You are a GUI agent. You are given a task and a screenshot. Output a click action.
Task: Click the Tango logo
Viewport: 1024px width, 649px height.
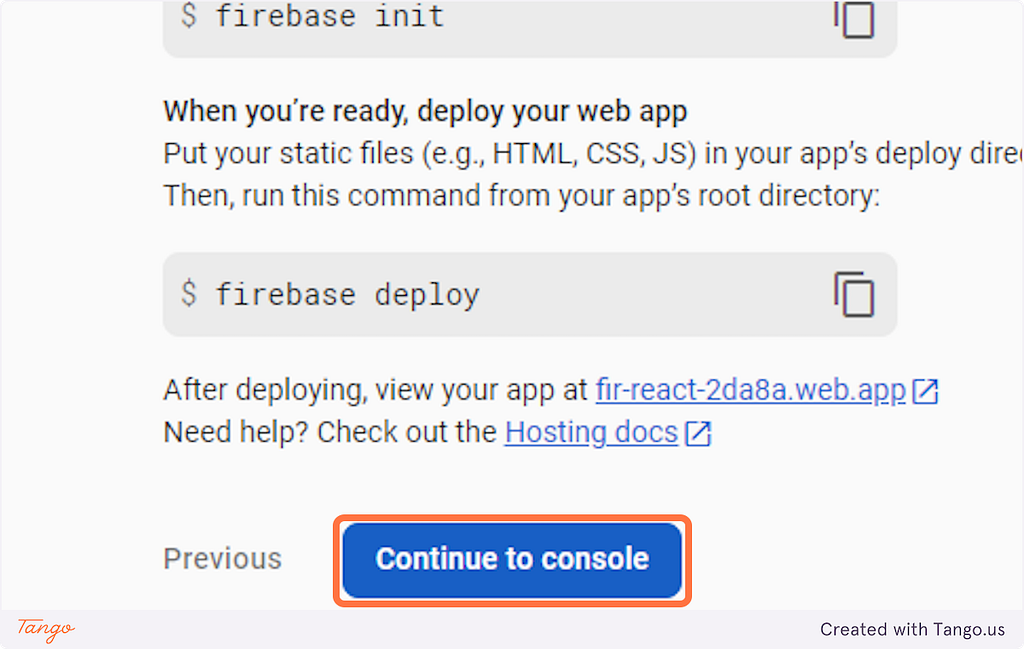tap(46, 629)
